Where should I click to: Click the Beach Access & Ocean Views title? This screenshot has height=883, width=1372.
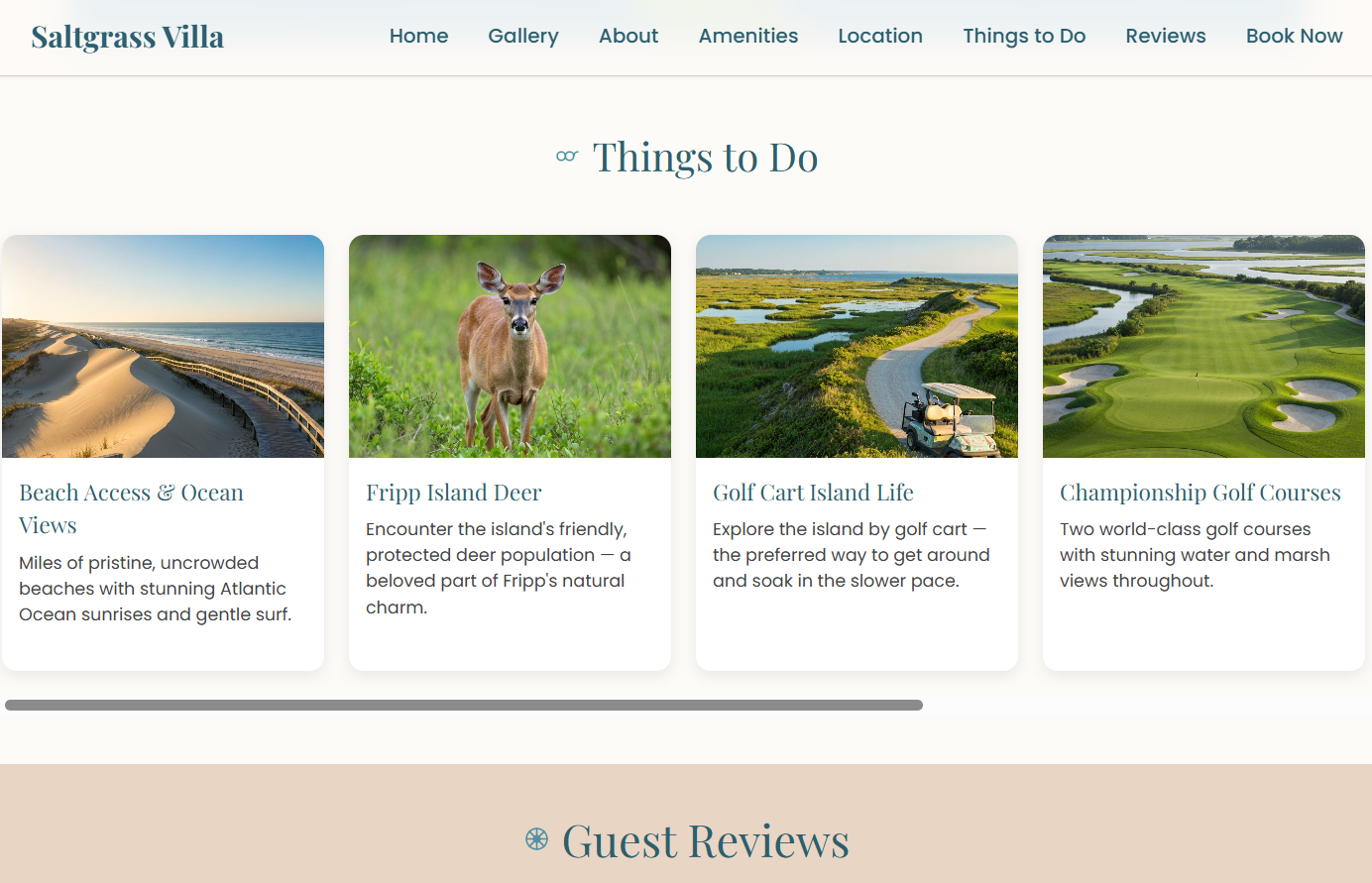131,508
